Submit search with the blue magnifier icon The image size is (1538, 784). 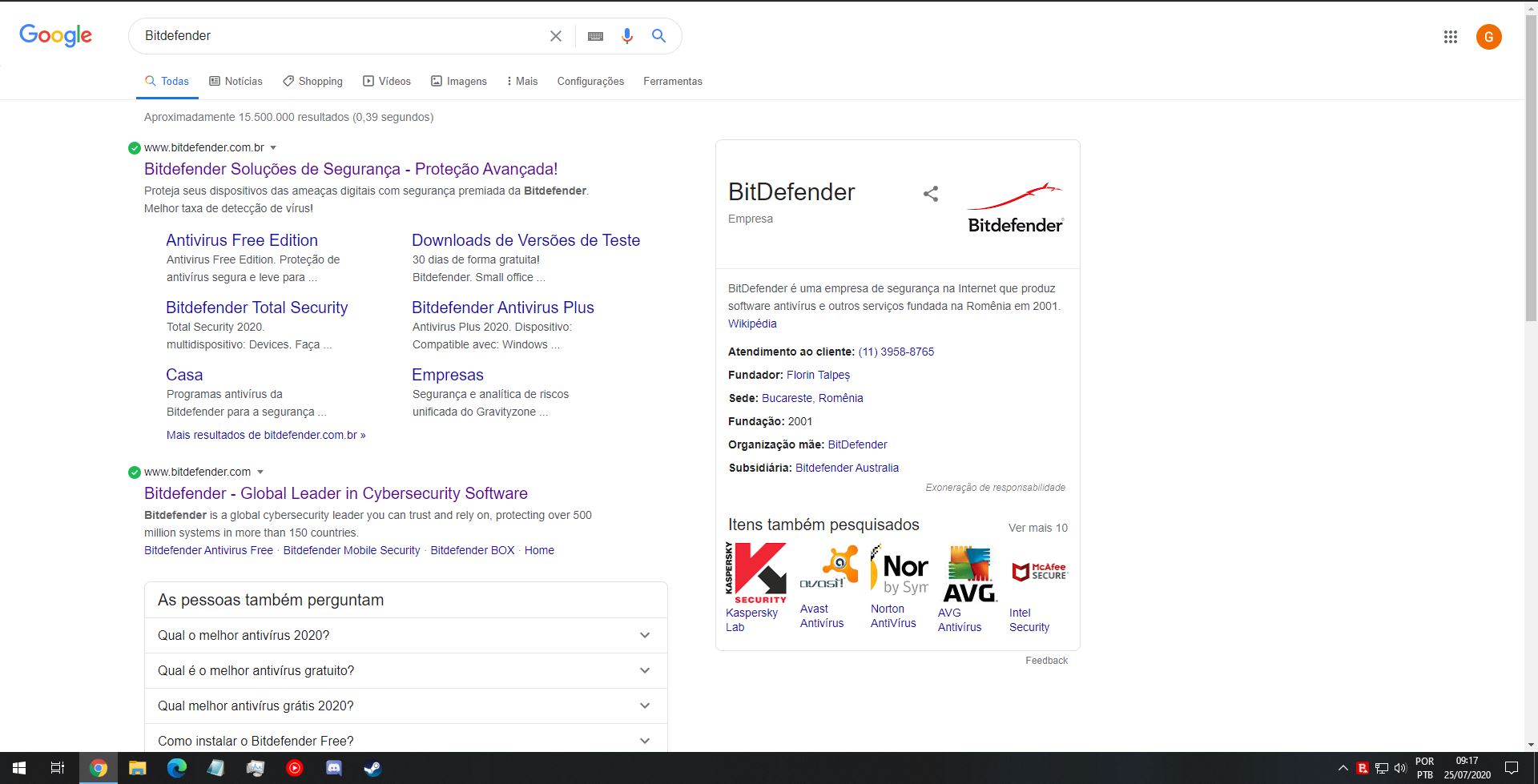pyautogui.click(x=658, y=36)
